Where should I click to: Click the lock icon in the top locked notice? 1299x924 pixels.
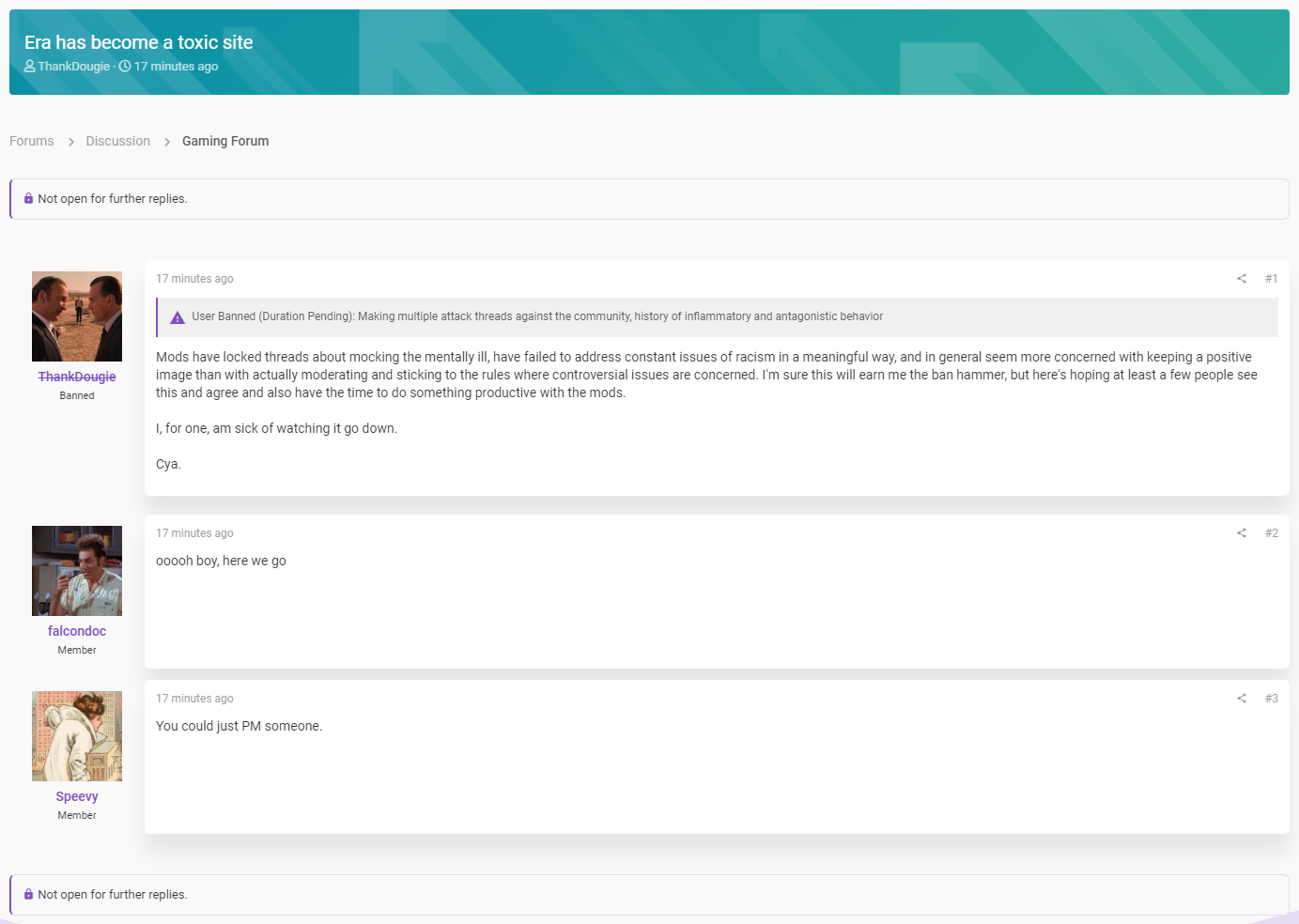[28, 199]
